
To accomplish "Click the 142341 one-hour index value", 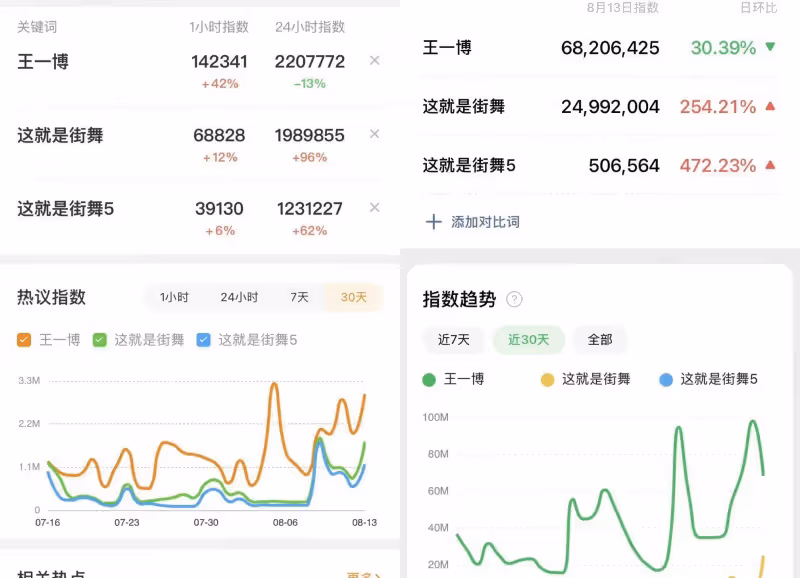I will click(x=219, y=62).
